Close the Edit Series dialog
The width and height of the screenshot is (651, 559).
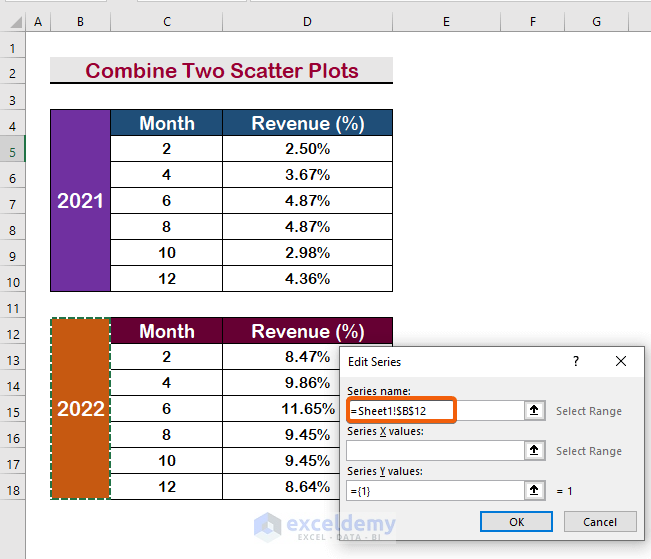[621, 361]
